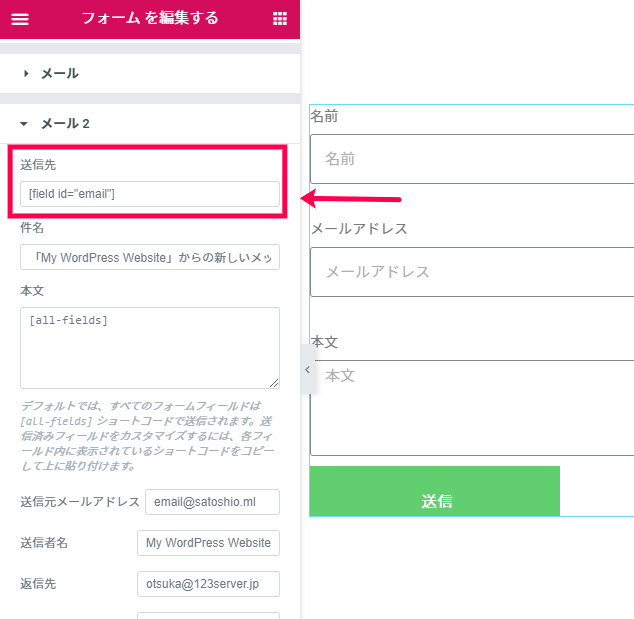
Task: Click the 送信者名 label
Action: click(44, 543)
